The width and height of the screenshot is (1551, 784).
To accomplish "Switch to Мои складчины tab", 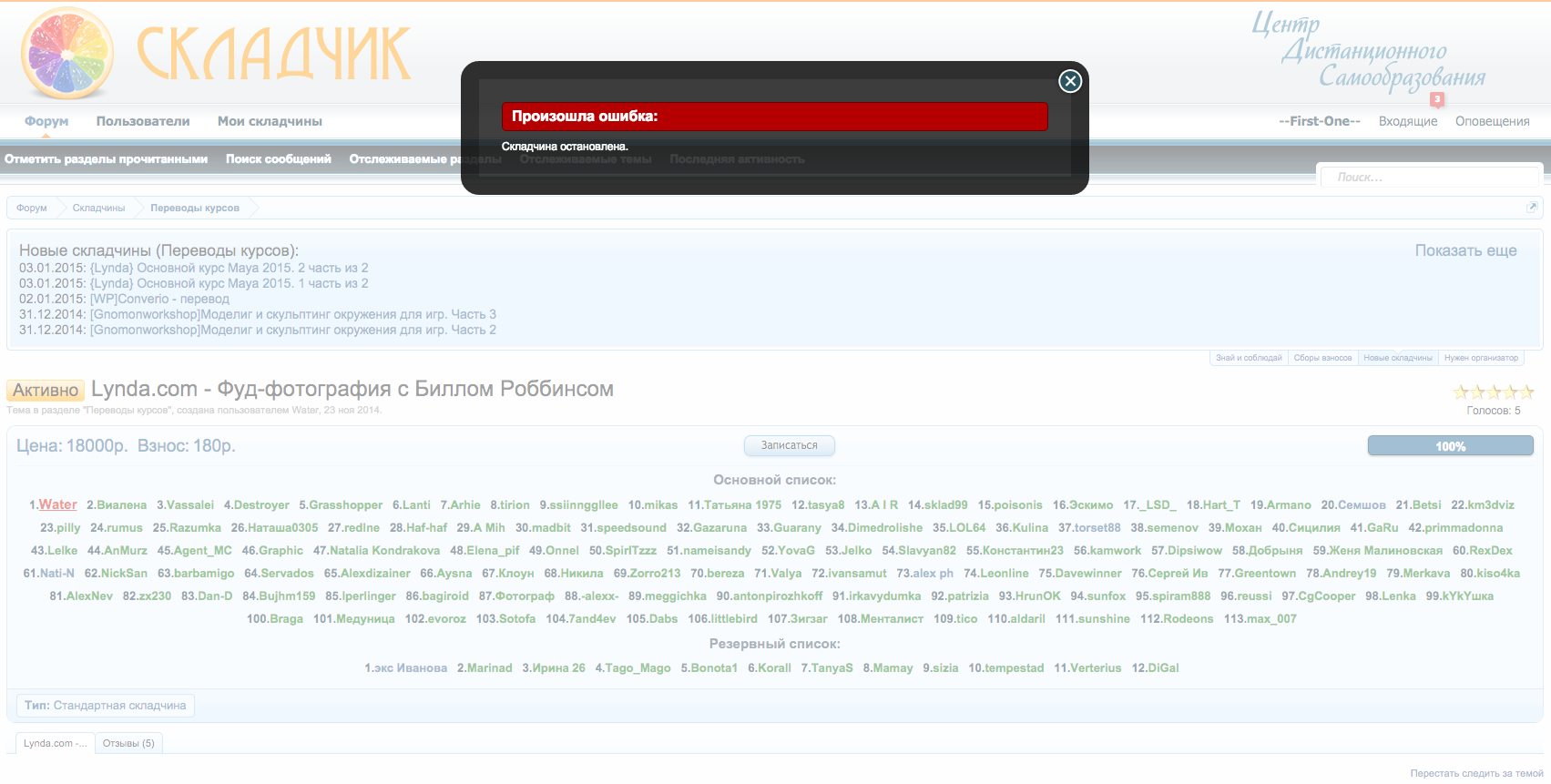I will point(270,121).
